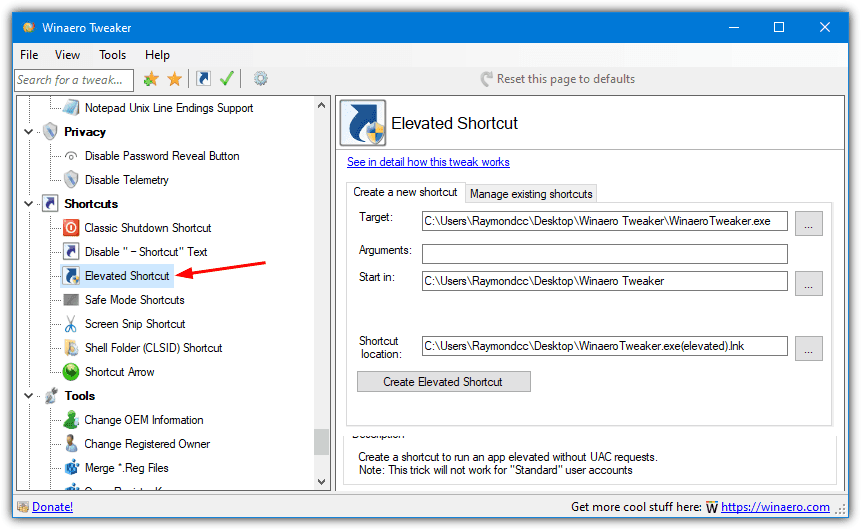Select Classic Shutdown Shortcut item

tap(148, 228)
